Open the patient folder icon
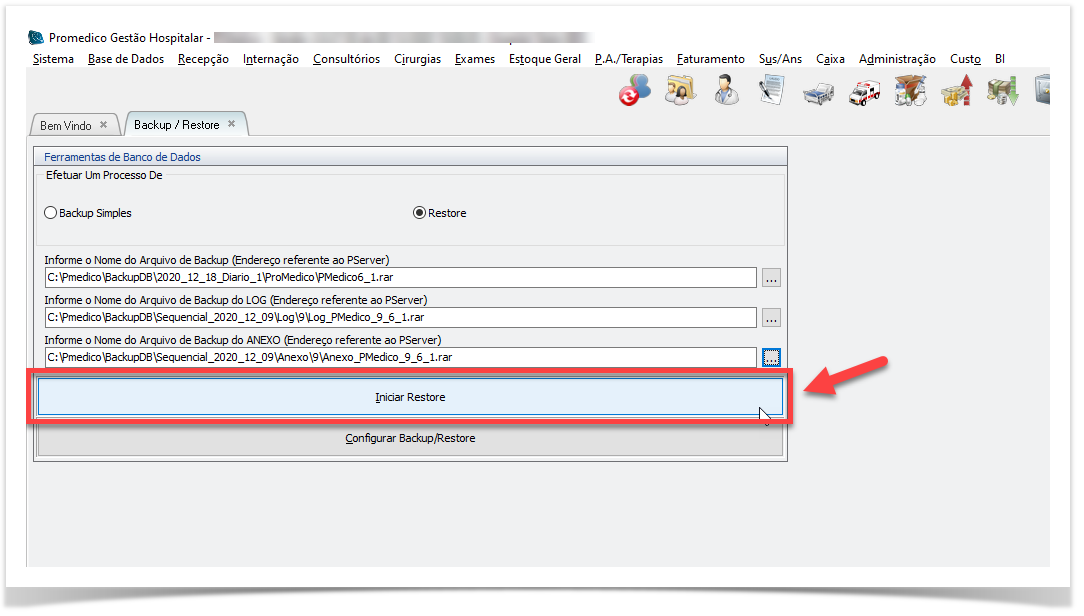Screen dimensions: 1084x616 pos(681,91)
